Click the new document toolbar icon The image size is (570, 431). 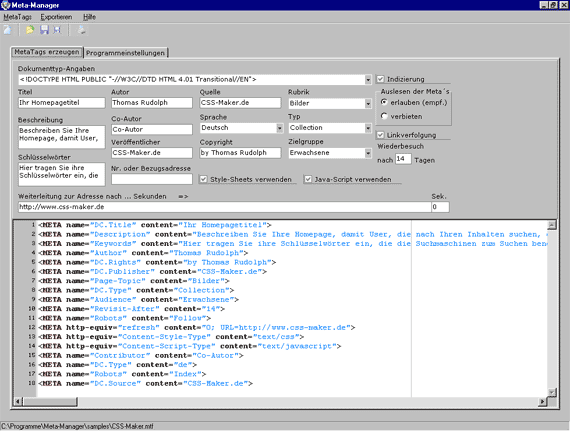7,30
